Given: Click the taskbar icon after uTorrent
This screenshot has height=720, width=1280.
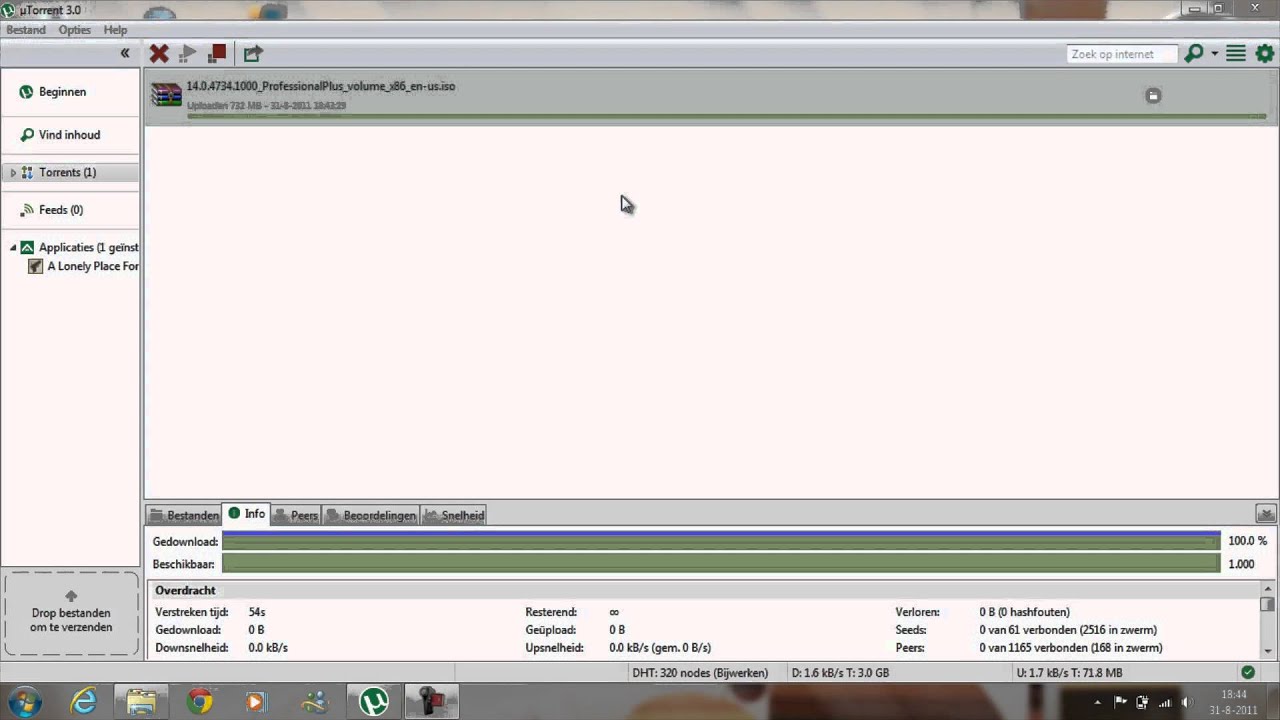Looking at the screenshot, I should click(x=431, y=702).
